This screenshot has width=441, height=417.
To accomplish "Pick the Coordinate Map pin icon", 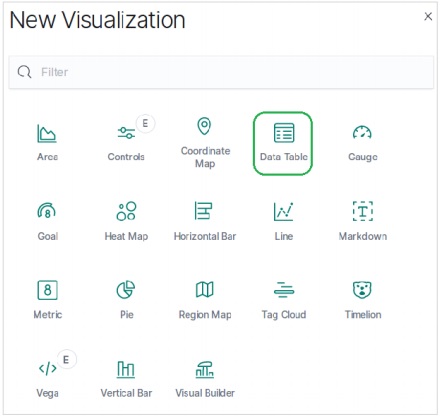I will (x=204, y=126).
